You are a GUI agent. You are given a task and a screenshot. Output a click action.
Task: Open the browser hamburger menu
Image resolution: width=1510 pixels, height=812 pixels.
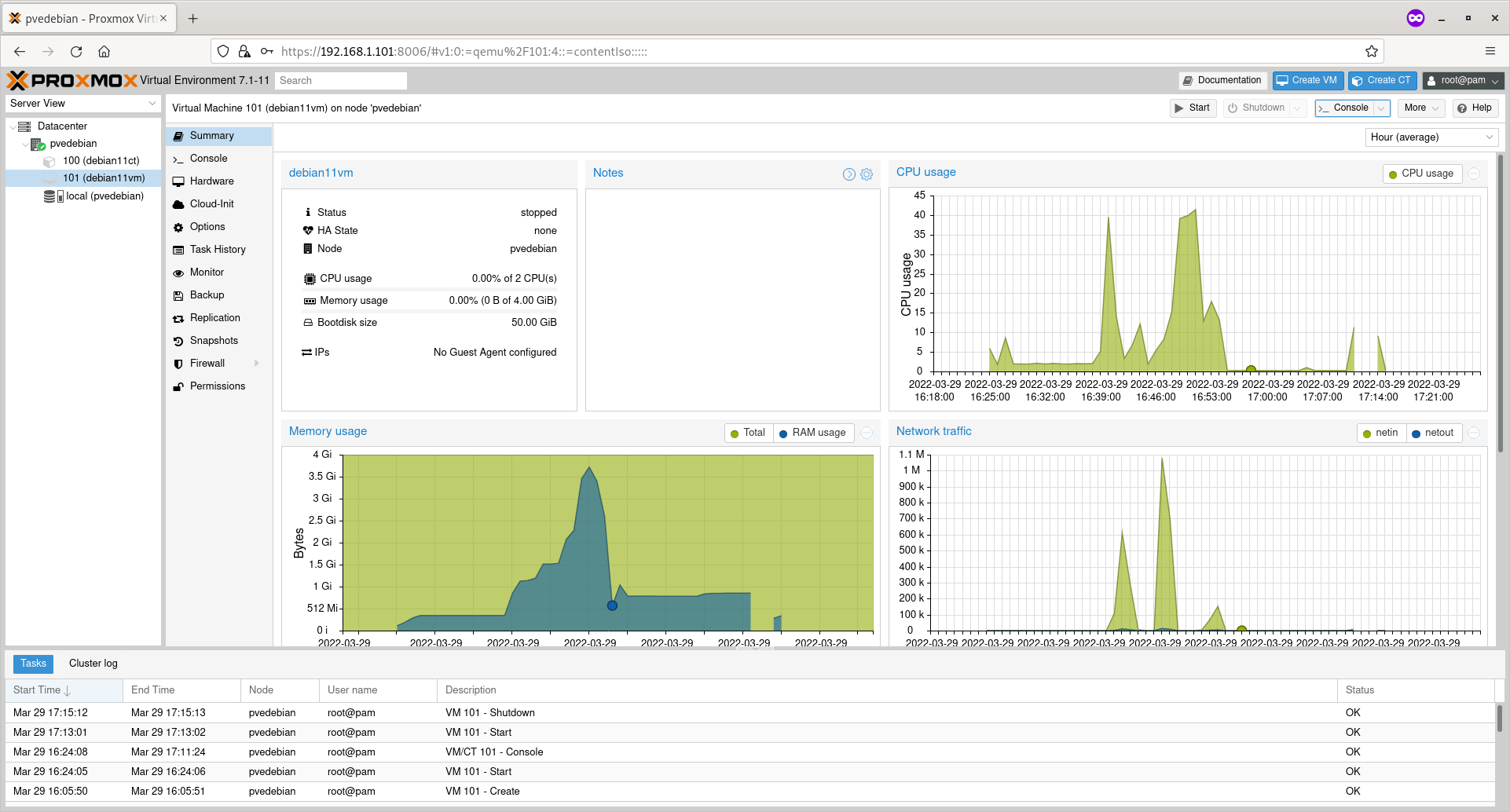pyautogui.click(x=1490, y=52)
